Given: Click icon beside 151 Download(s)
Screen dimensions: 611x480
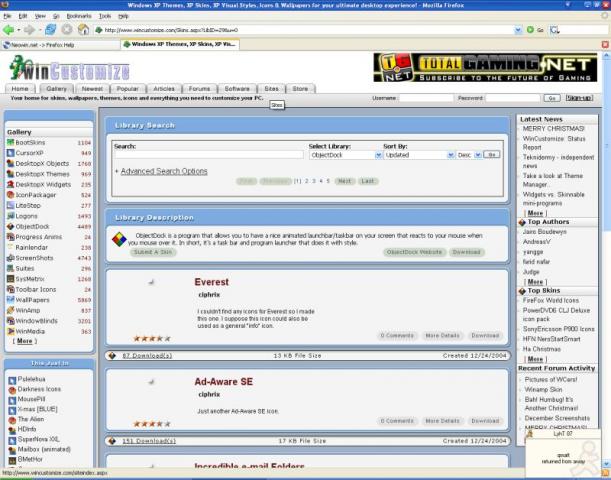Looking at the screenshot, I should pyautogui.click(x=113, y=441).
